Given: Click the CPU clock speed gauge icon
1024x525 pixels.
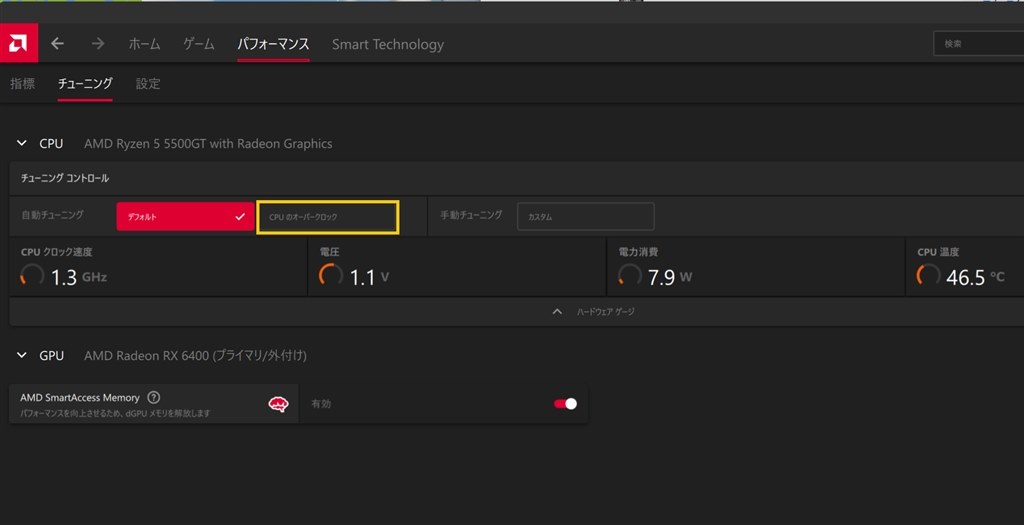Looking at the screenshot, I should (32, 275).
